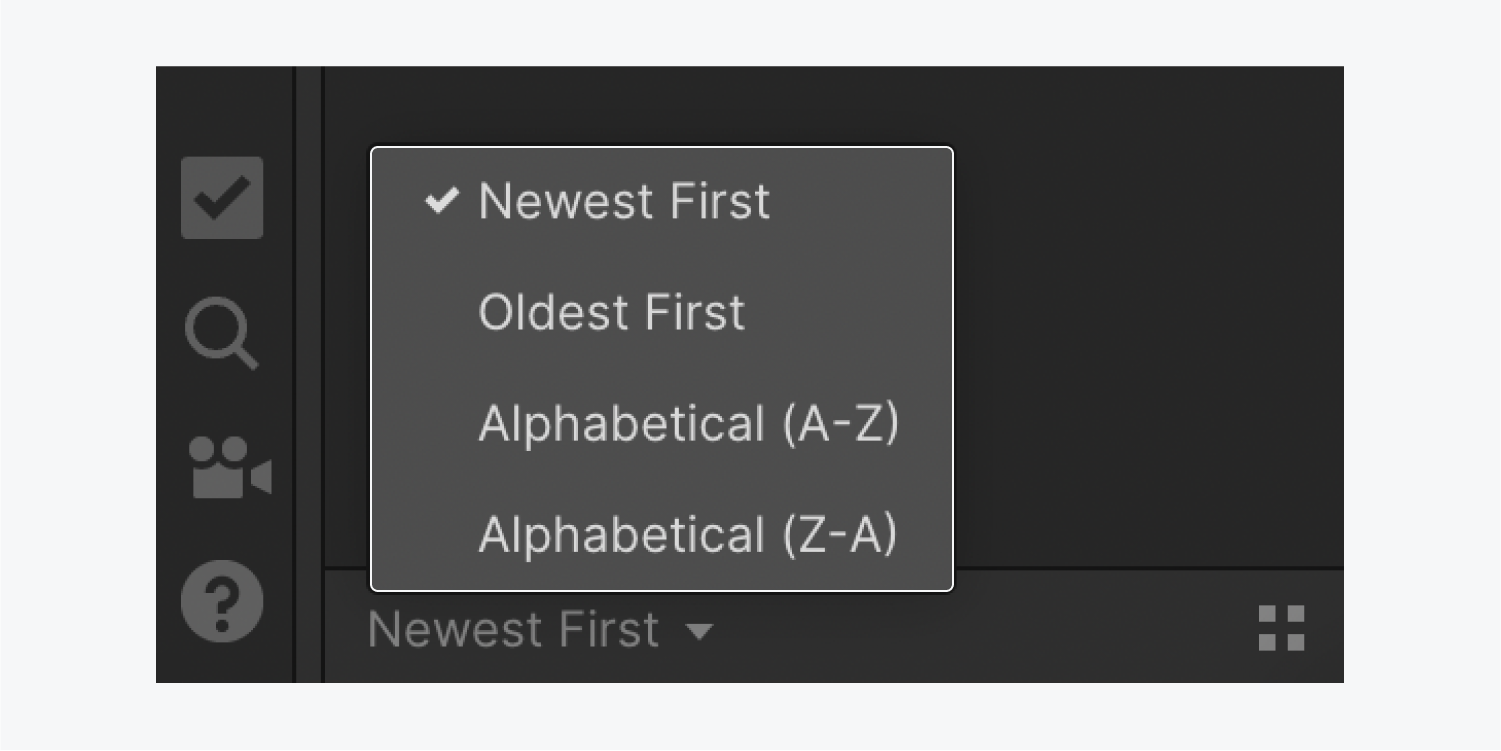This screenshot has width=1501, height=751.
Task: Click the light gray margin outside the panel
Action: (x=750, y=32)
